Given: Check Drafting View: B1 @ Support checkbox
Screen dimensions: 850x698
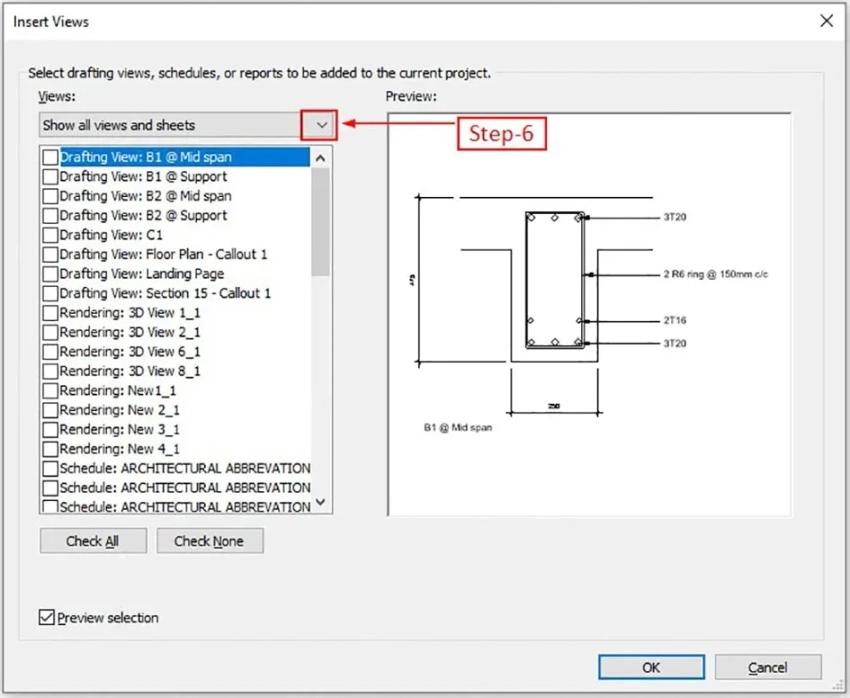Looking at the screenshot, I should (50, 177).
